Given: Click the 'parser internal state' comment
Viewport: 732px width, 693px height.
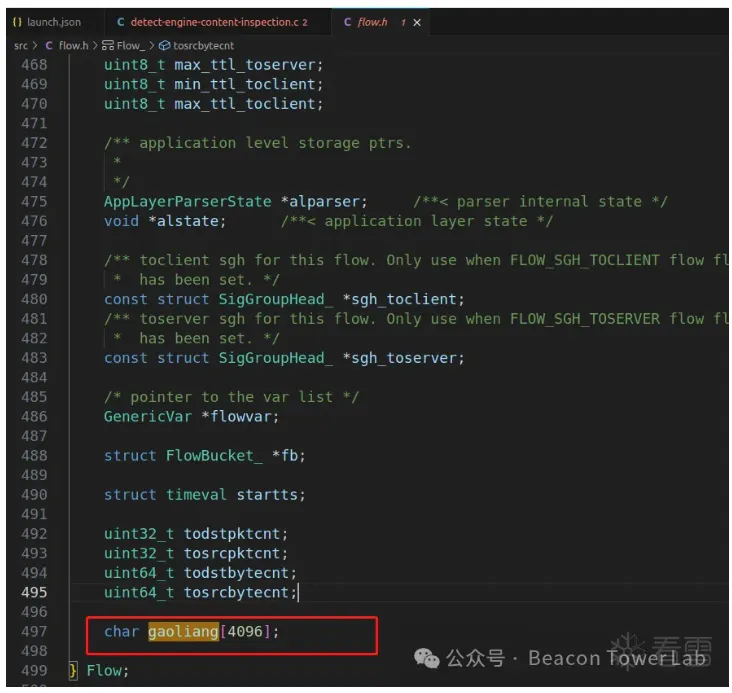Looking at the screenshot, I should 540,201.
